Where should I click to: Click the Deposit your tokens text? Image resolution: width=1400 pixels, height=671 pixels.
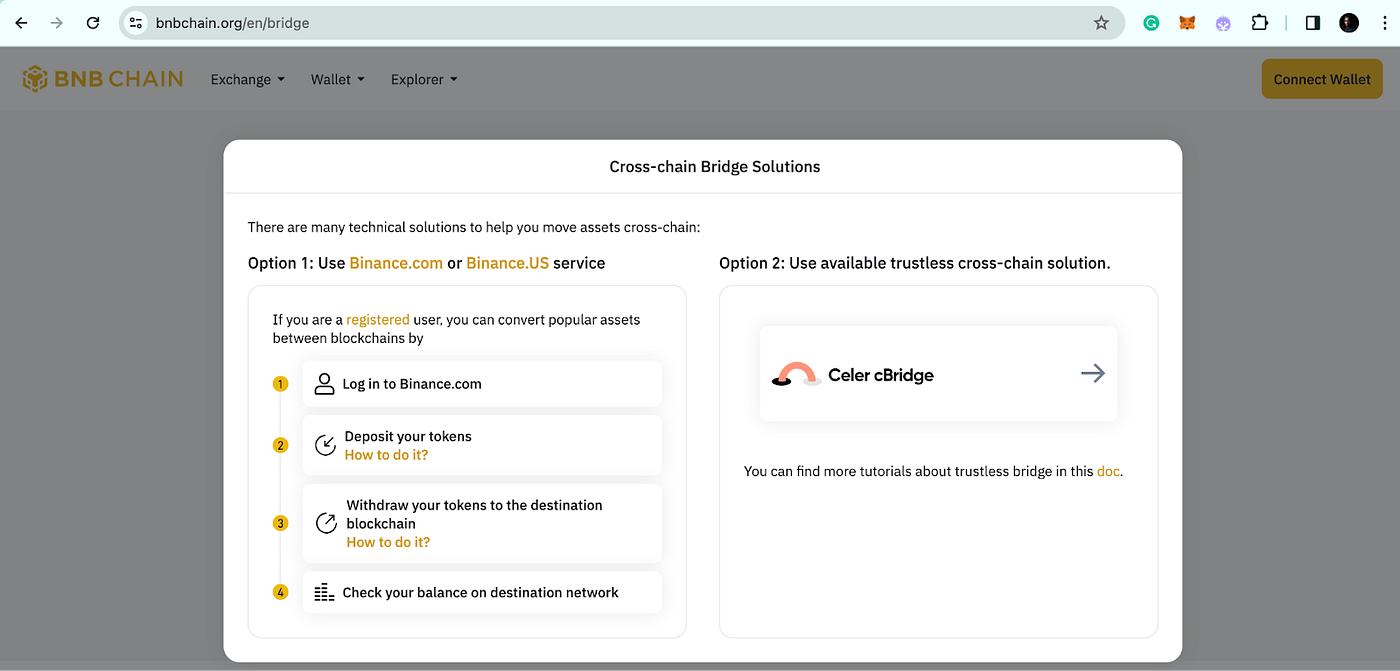[x=408, y=436]
